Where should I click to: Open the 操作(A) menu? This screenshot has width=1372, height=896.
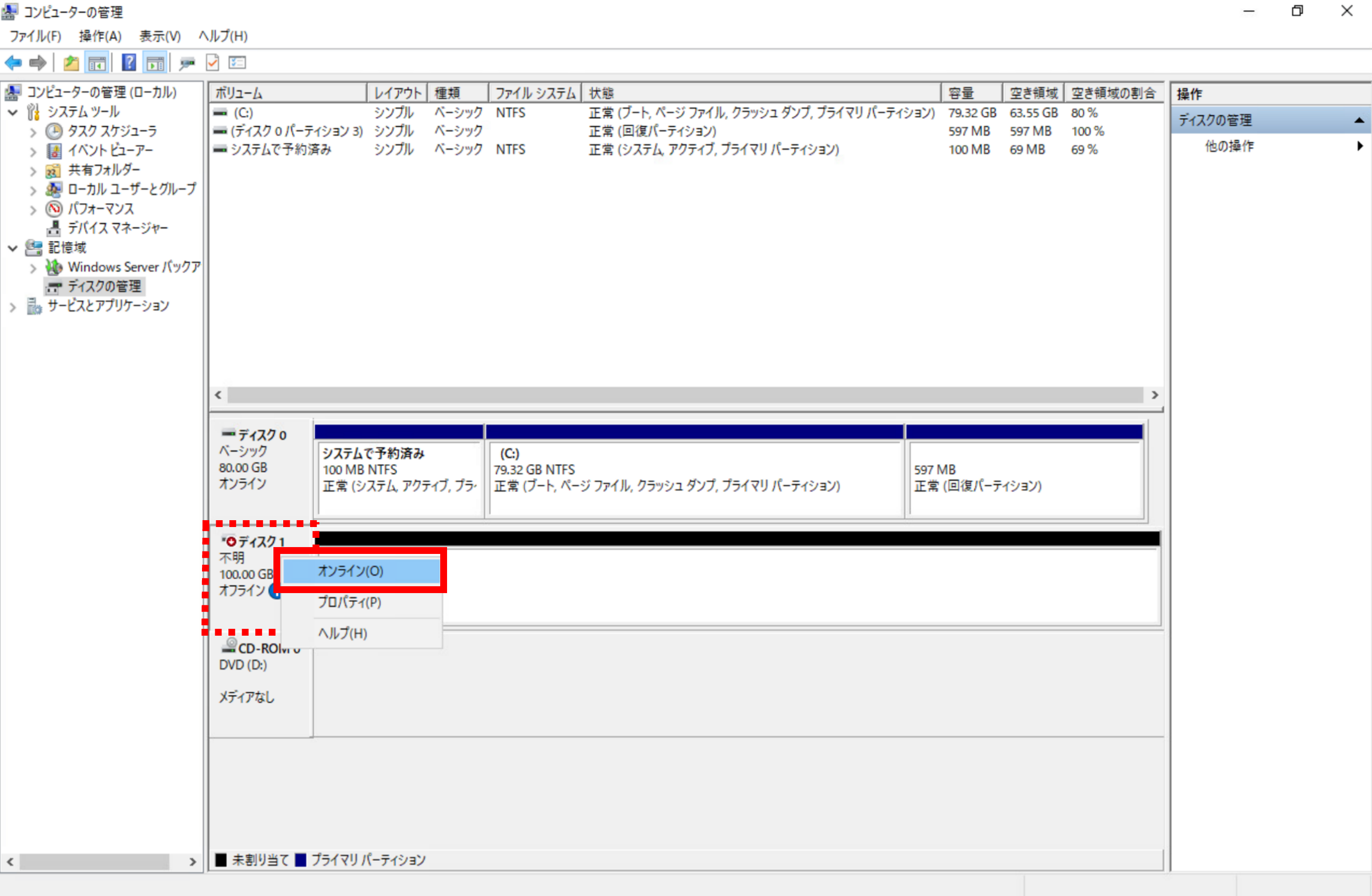point(100,36)
